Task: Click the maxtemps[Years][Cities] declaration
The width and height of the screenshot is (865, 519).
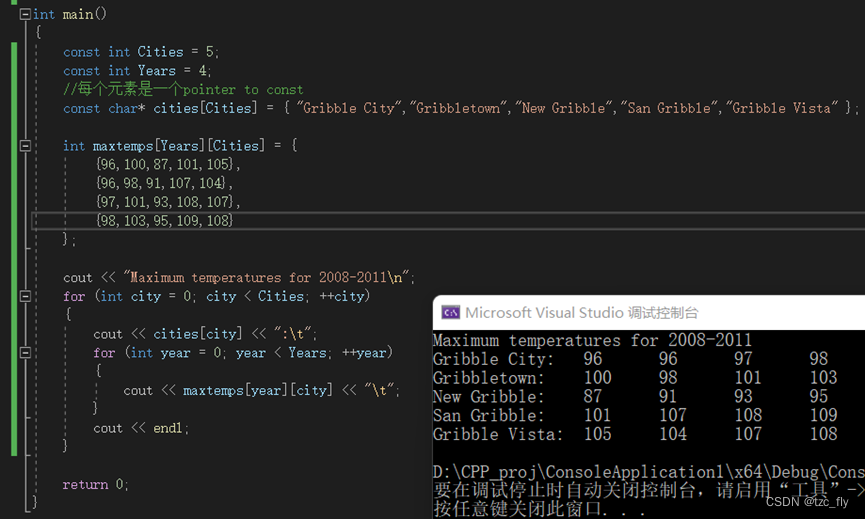Action: (179, 146)
